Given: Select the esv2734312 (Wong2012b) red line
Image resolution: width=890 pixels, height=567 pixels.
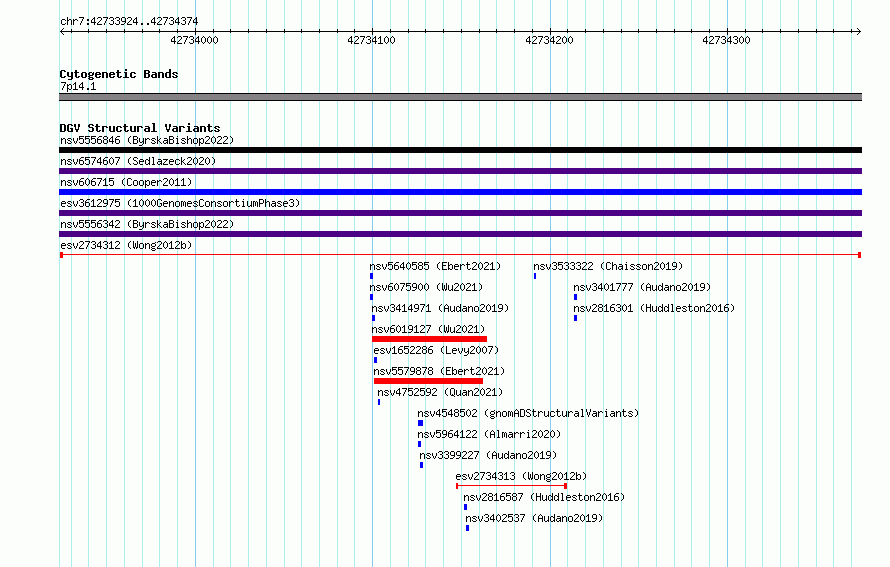Looking at the screenshot, I should click(460, 255).
